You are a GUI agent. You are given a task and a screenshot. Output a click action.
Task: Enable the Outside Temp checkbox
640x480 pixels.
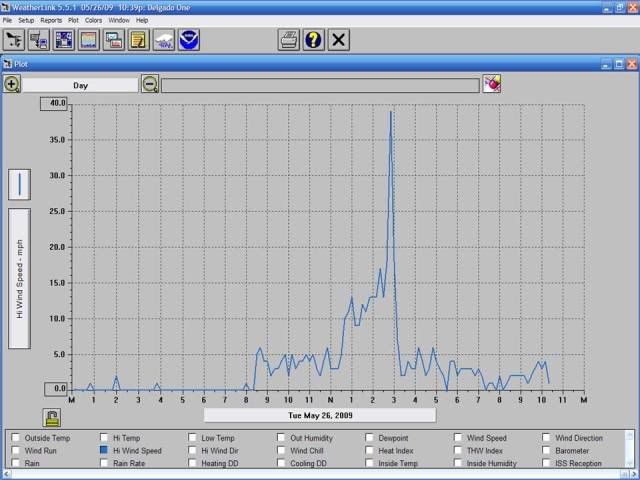coord(15,438)
